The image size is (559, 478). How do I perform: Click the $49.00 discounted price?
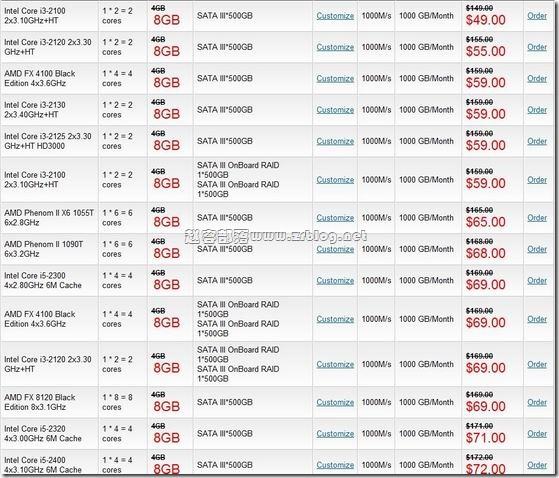pyautogui.click(x=486, y=20)
